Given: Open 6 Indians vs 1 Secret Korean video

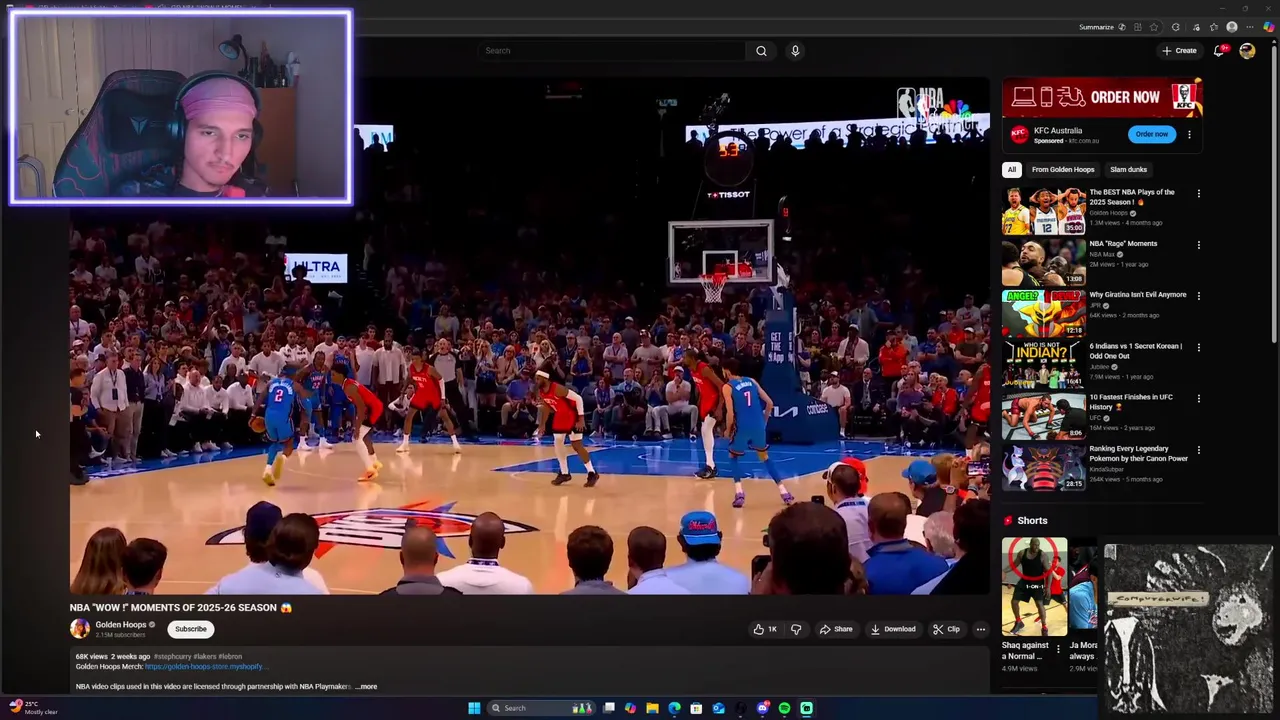Looking at the screenshot, I should tap(1135, 351).
